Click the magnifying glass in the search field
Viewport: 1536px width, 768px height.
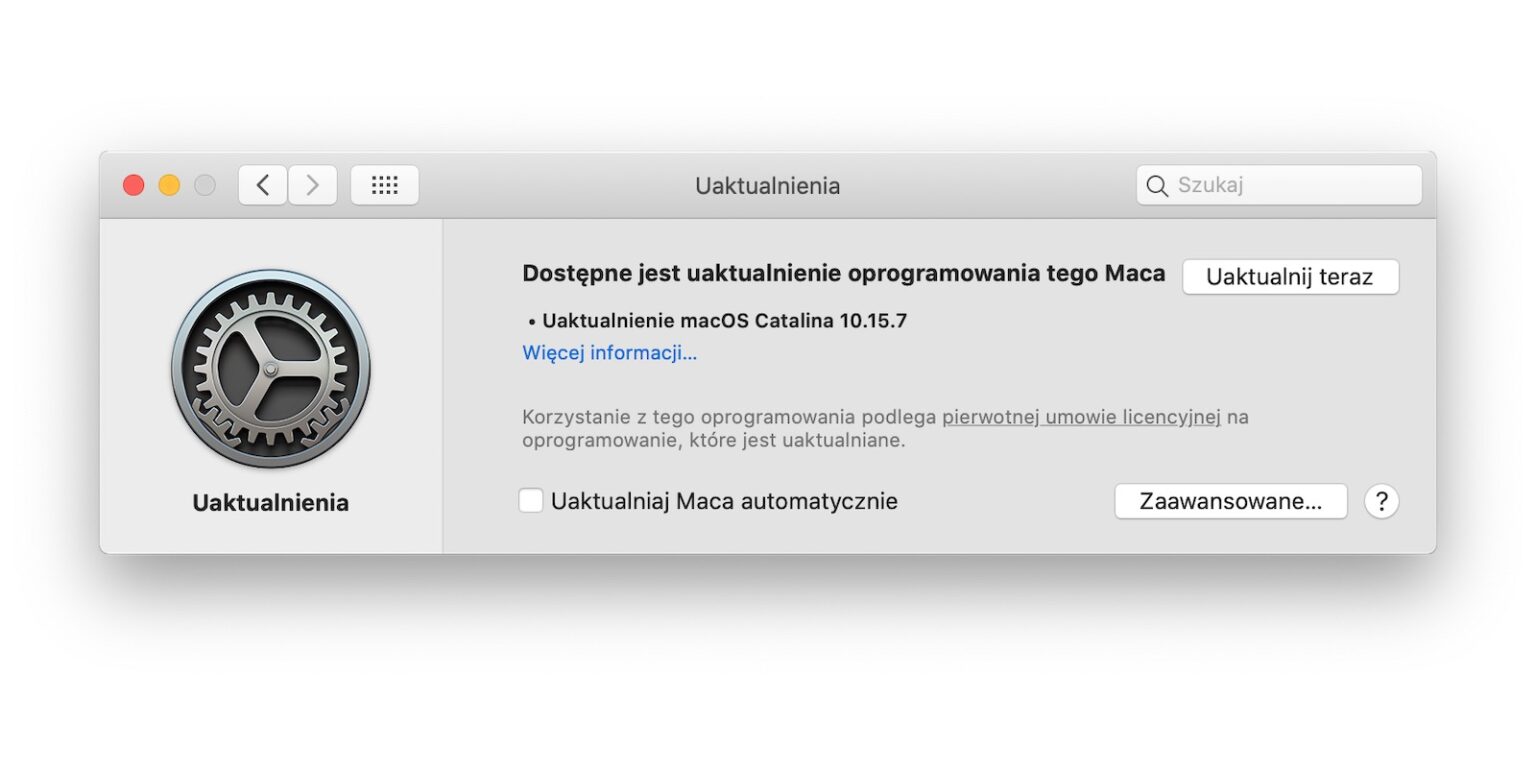coord(1157,186)
